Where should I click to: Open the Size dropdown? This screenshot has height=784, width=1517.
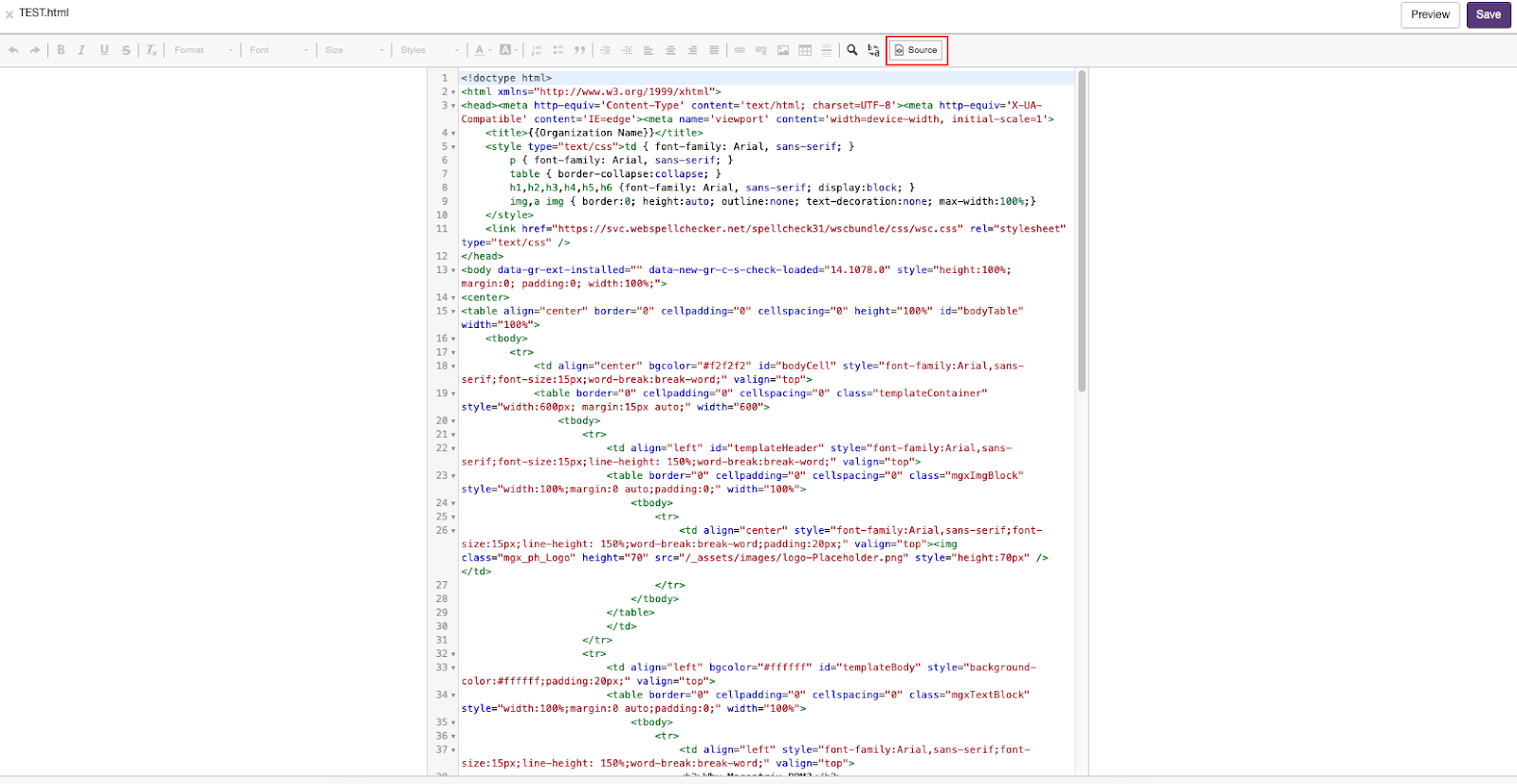coord(355,50)
